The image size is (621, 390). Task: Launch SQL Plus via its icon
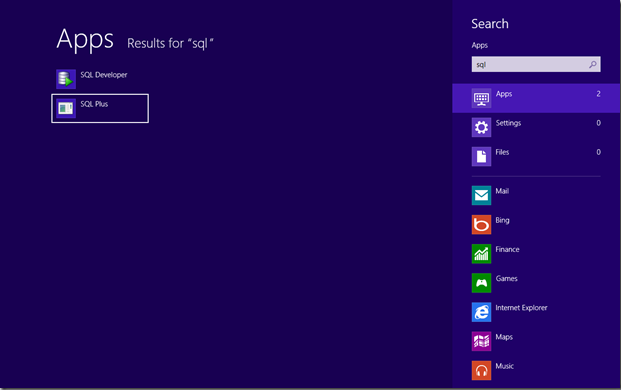click(x=66, y=108)
